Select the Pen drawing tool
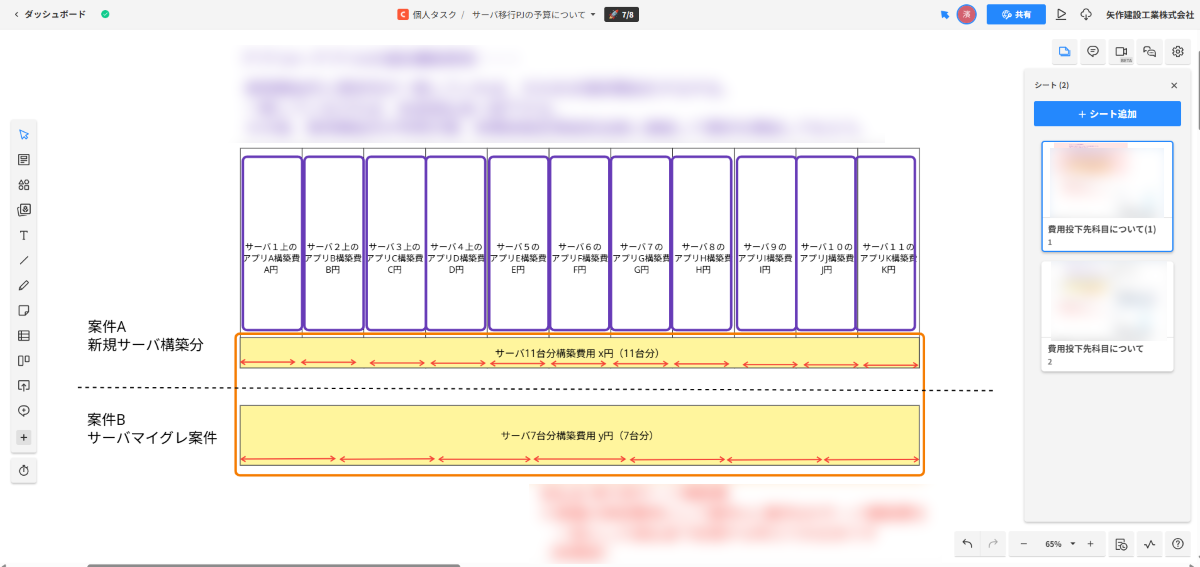Image resolution: width=1200 pixels, height=567 pixels. click(24, 285)
